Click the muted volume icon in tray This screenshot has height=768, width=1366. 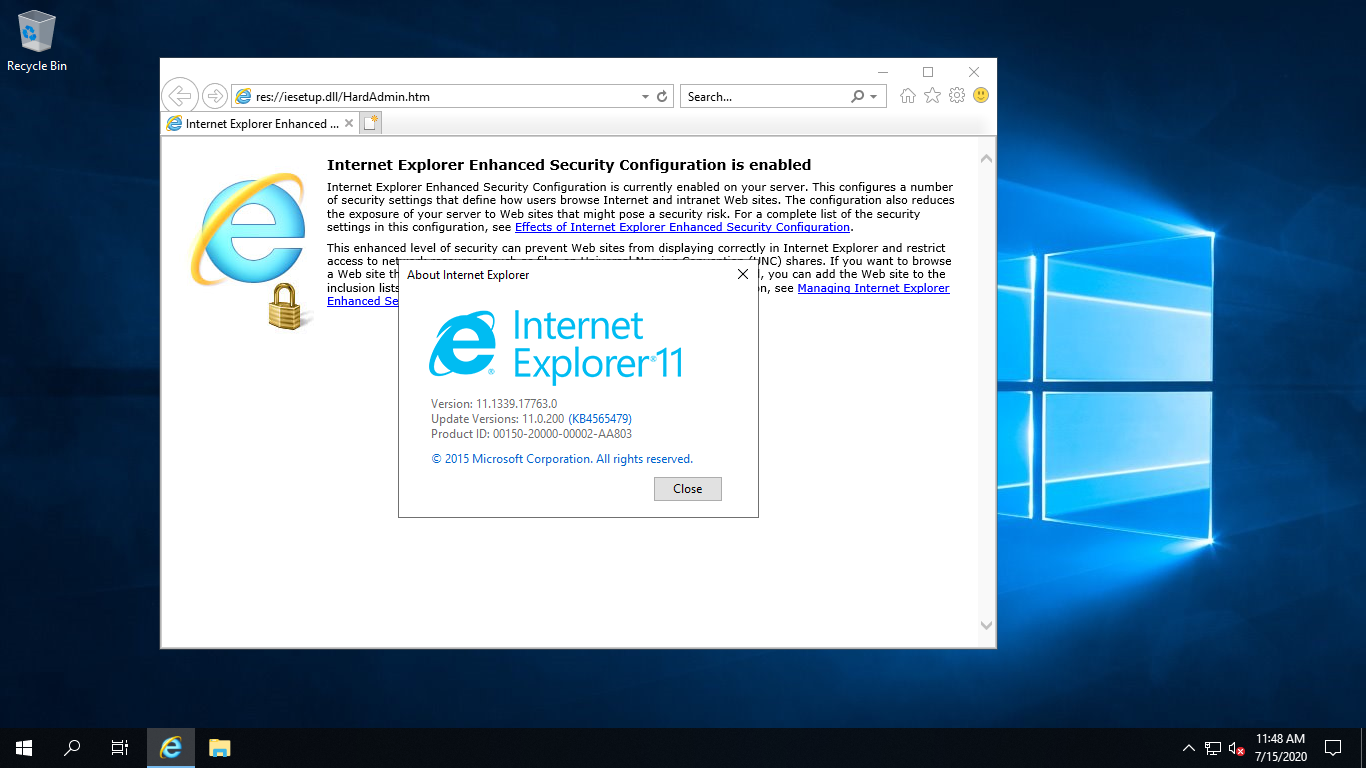point(1237,747)
